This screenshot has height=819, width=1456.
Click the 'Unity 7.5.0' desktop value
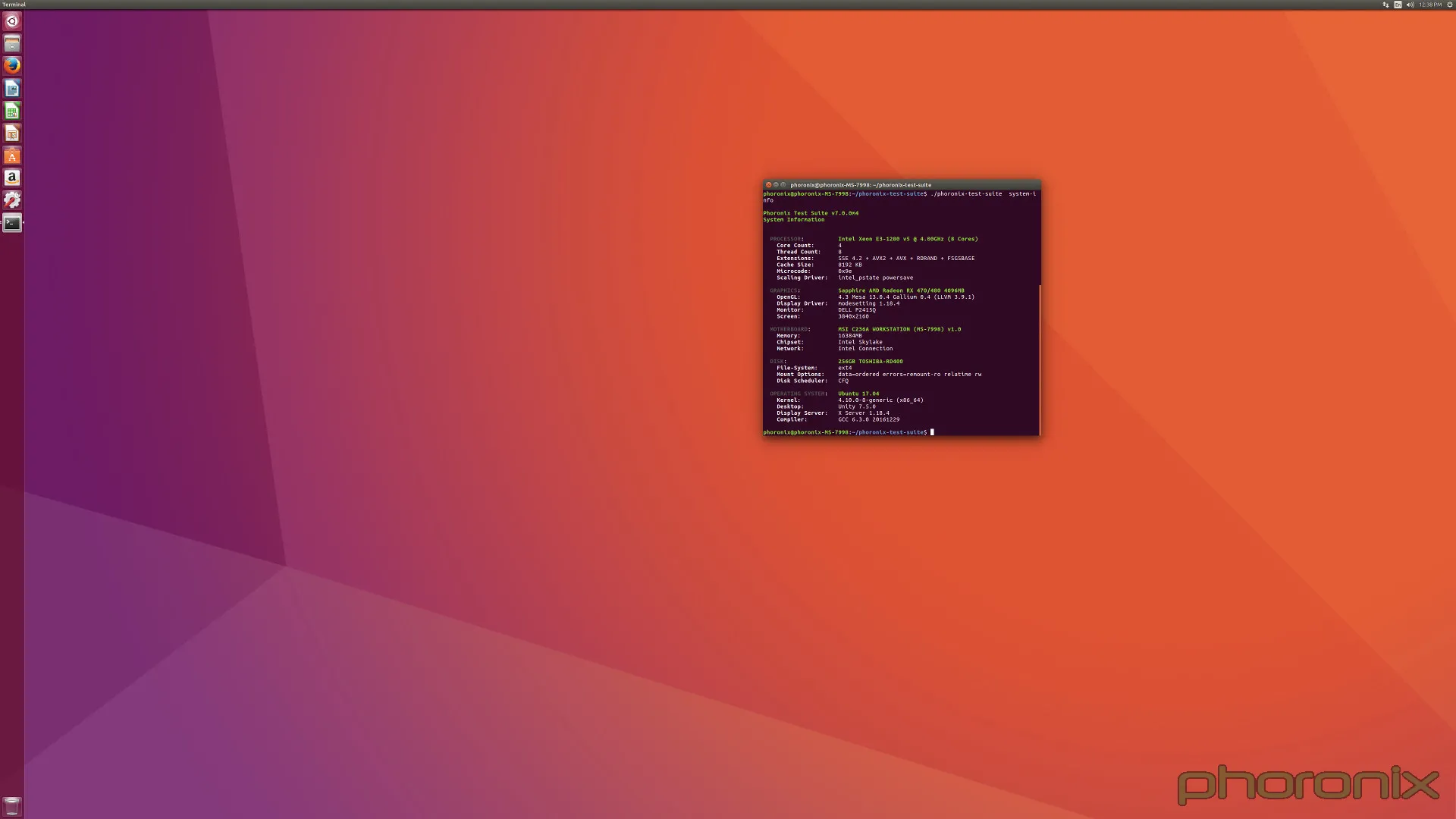(856, 406)
